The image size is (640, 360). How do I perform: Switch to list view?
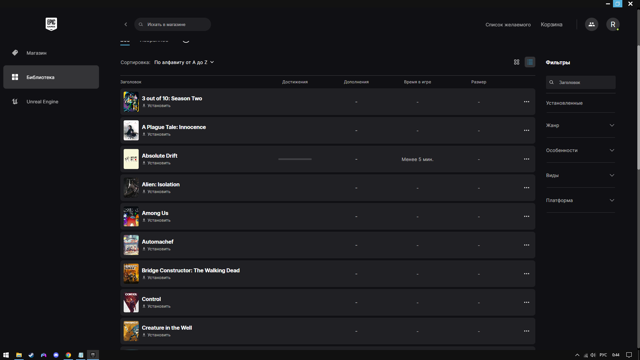click(x=530, y=62)
